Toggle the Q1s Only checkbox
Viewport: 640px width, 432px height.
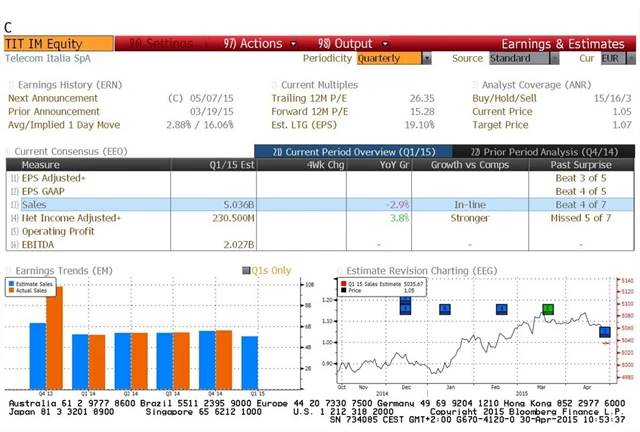tap(246, 270)
